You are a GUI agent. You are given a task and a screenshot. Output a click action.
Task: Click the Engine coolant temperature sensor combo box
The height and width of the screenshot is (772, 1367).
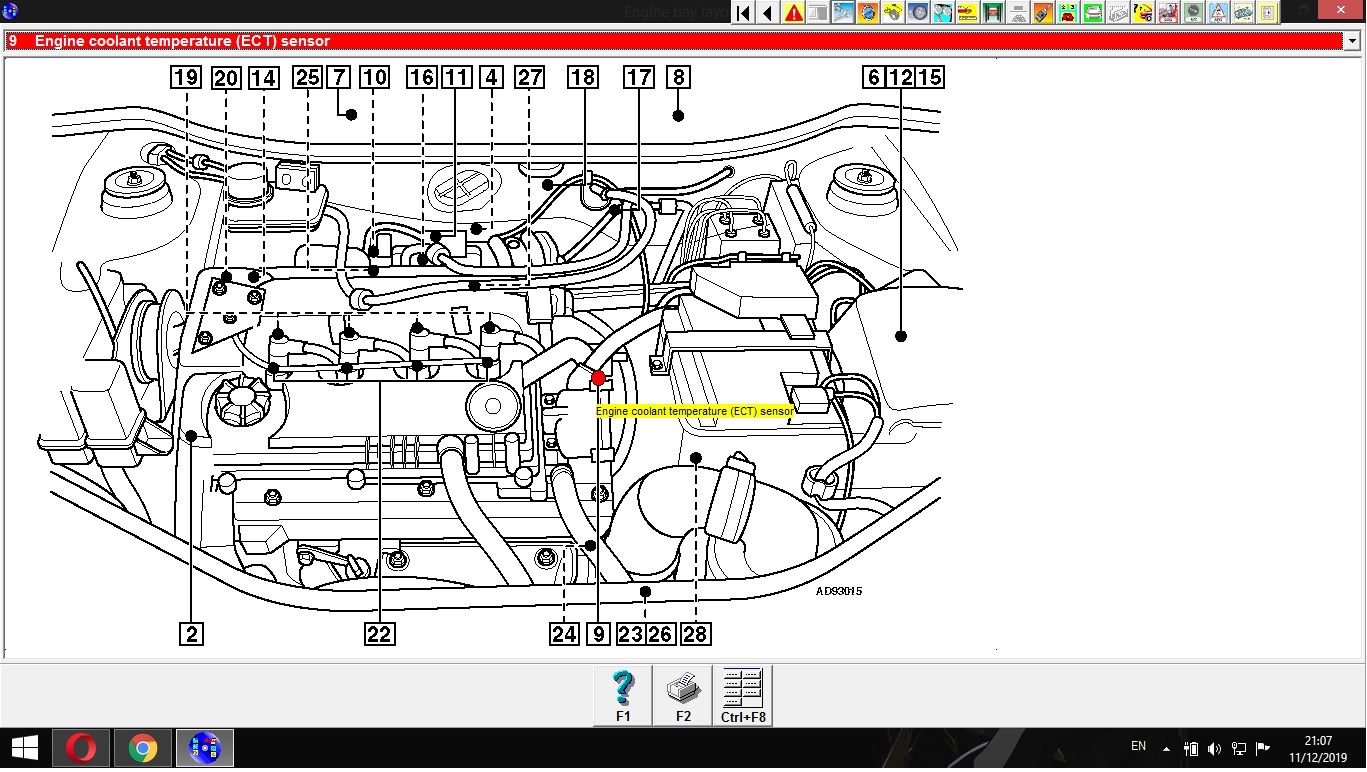672,41
